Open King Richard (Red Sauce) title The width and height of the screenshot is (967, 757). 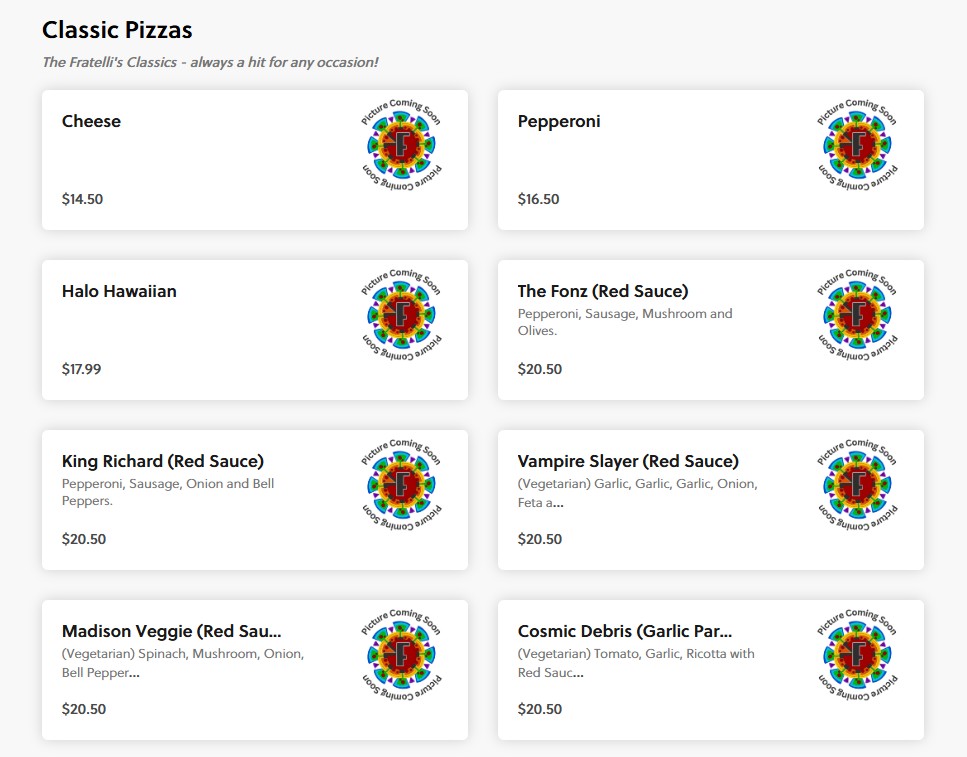[163, 461]
